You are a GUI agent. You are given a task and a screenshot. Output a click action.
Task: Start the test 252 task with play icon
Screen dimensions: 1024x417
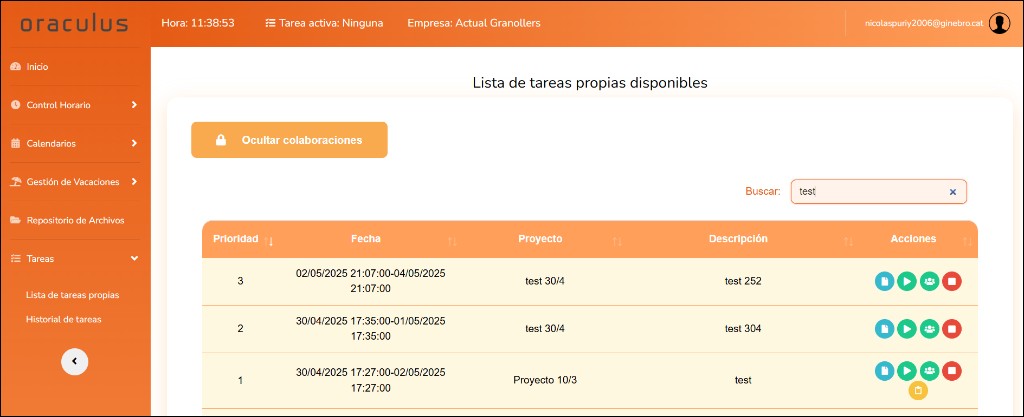click(x=906, y=281)
